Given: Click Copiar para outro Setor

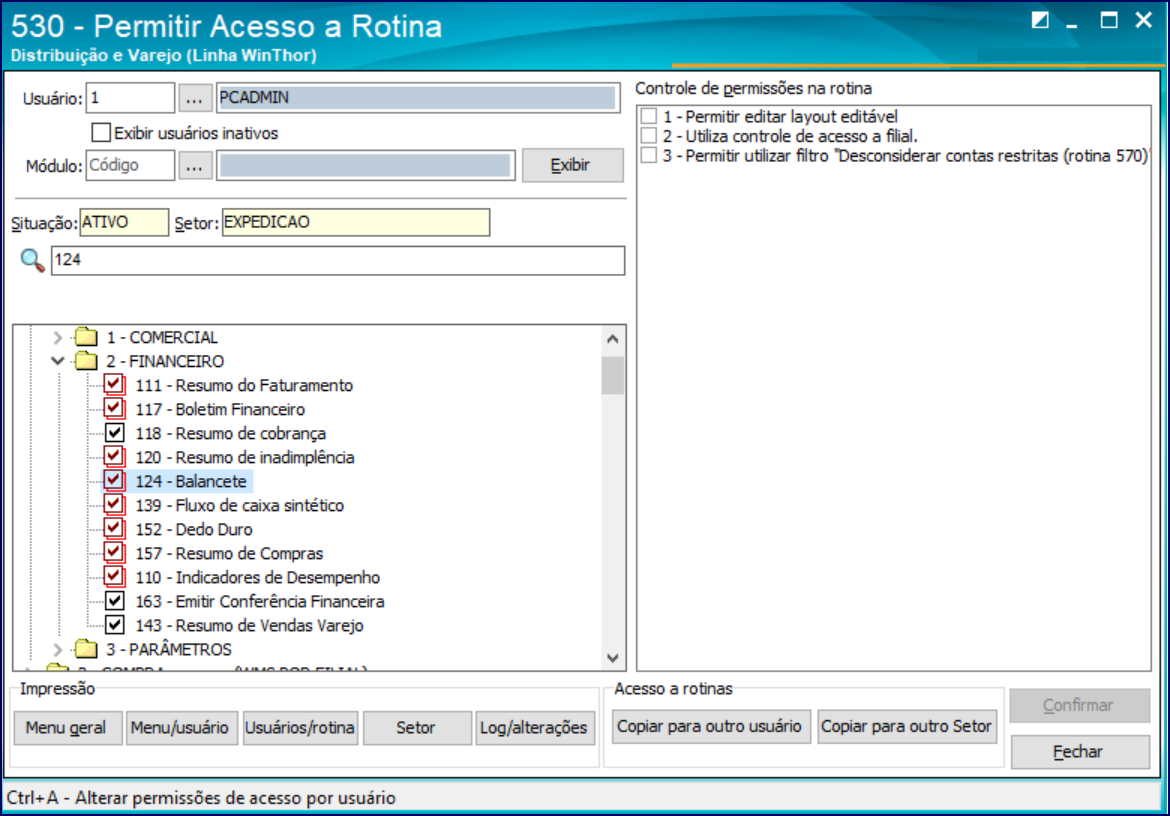Looking at the screenshot, I should tap(907, 726).
